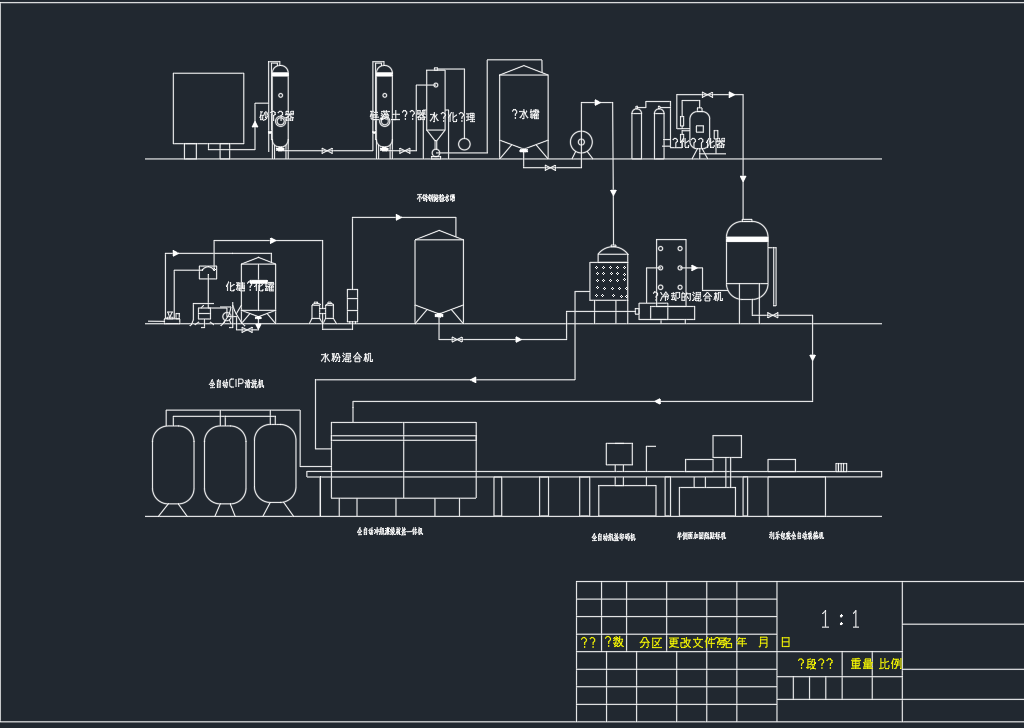Click the 水?化?理 label
The height and width of the screenshot is (728, 1024).
point(452,118)
